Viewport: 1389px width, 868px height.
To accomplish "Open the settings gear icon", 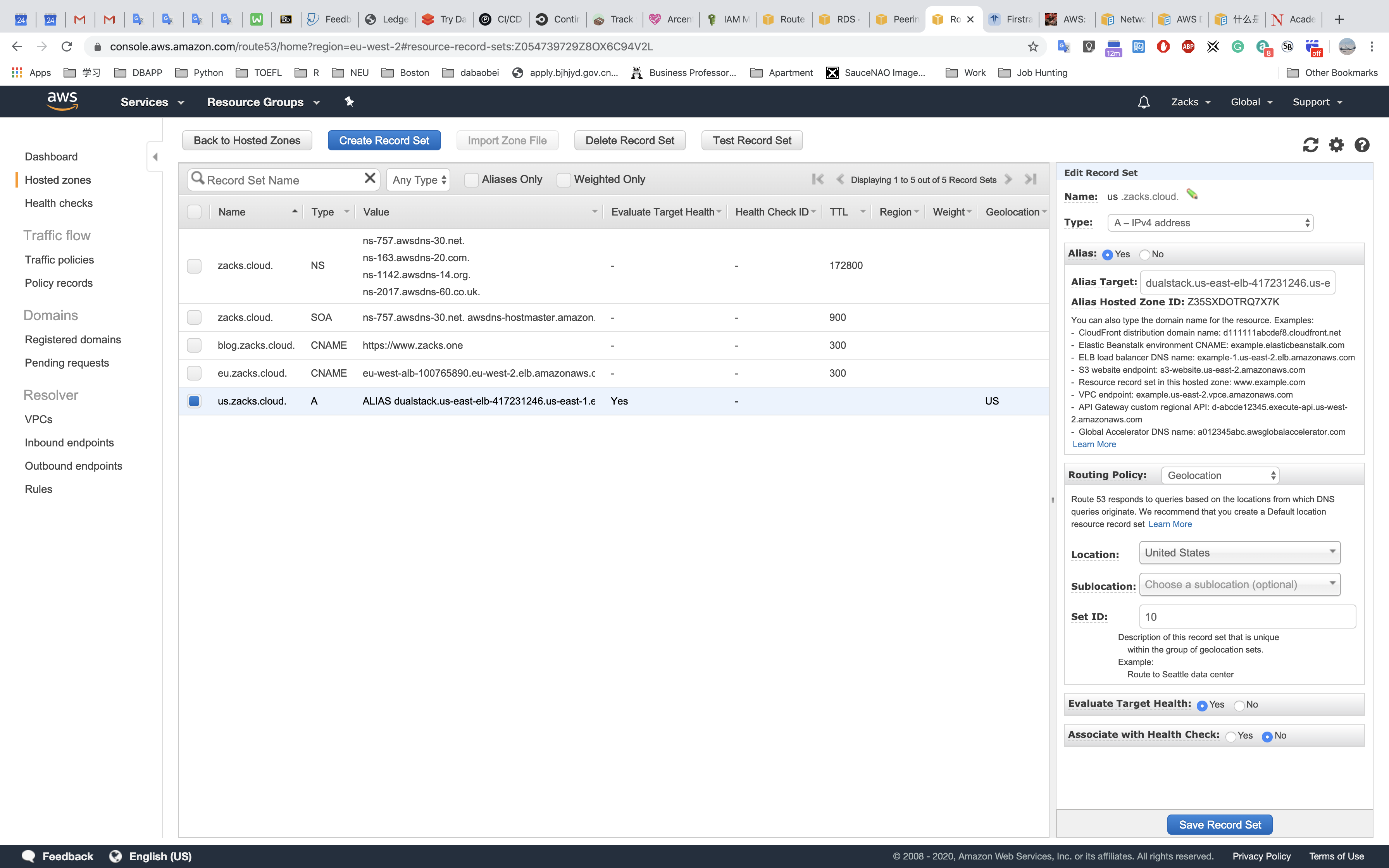I will (1336, 145).
